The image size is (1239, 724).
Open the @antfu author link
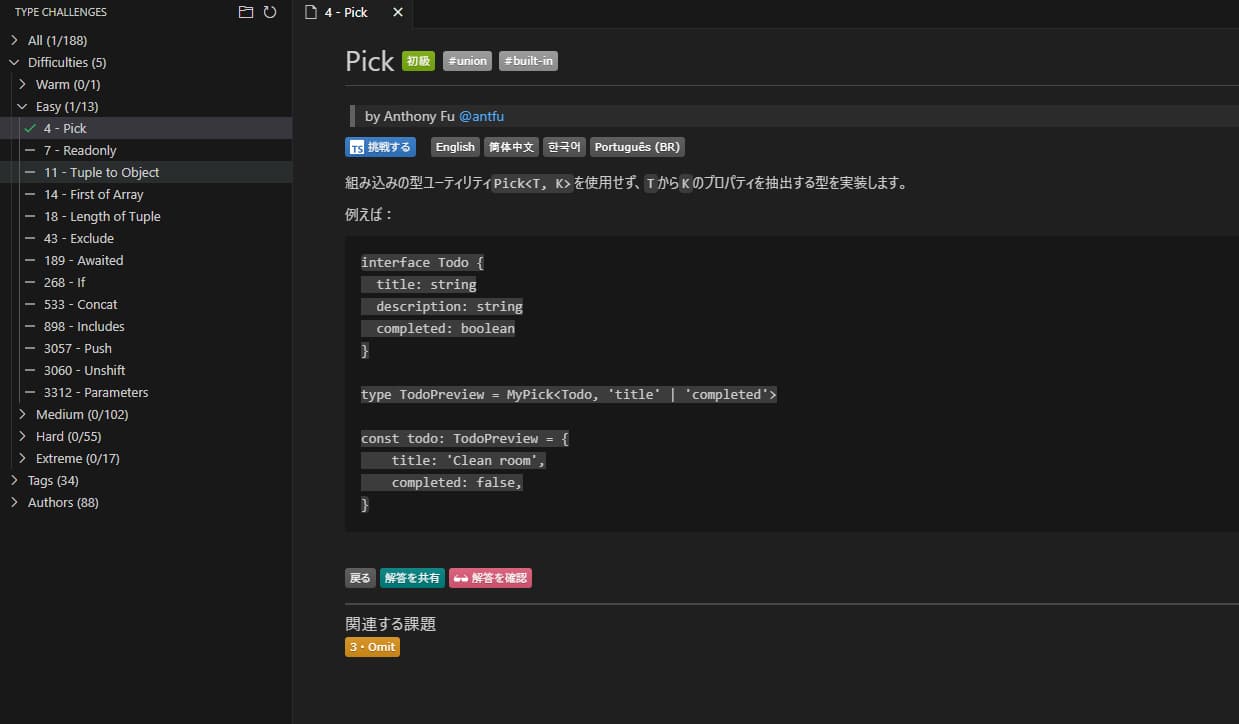(x=481, y=116)
